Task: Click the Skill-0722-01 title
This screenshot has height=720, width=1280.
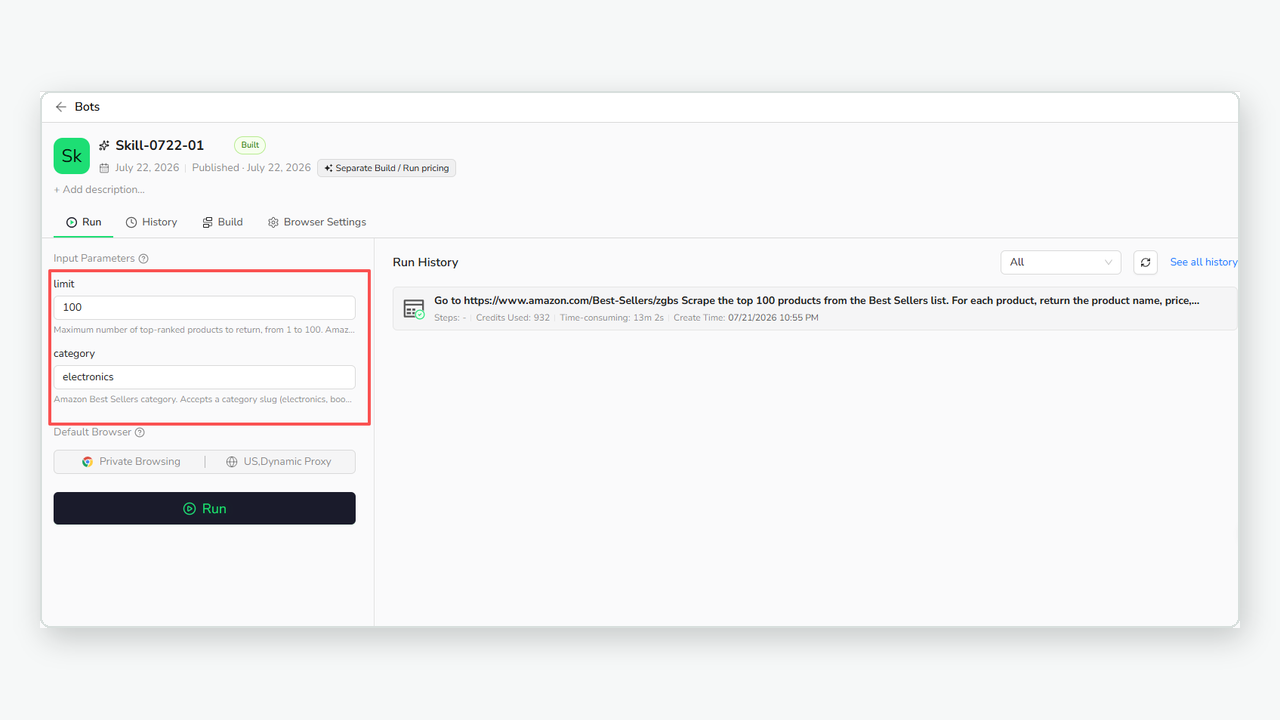Action: 160,145
